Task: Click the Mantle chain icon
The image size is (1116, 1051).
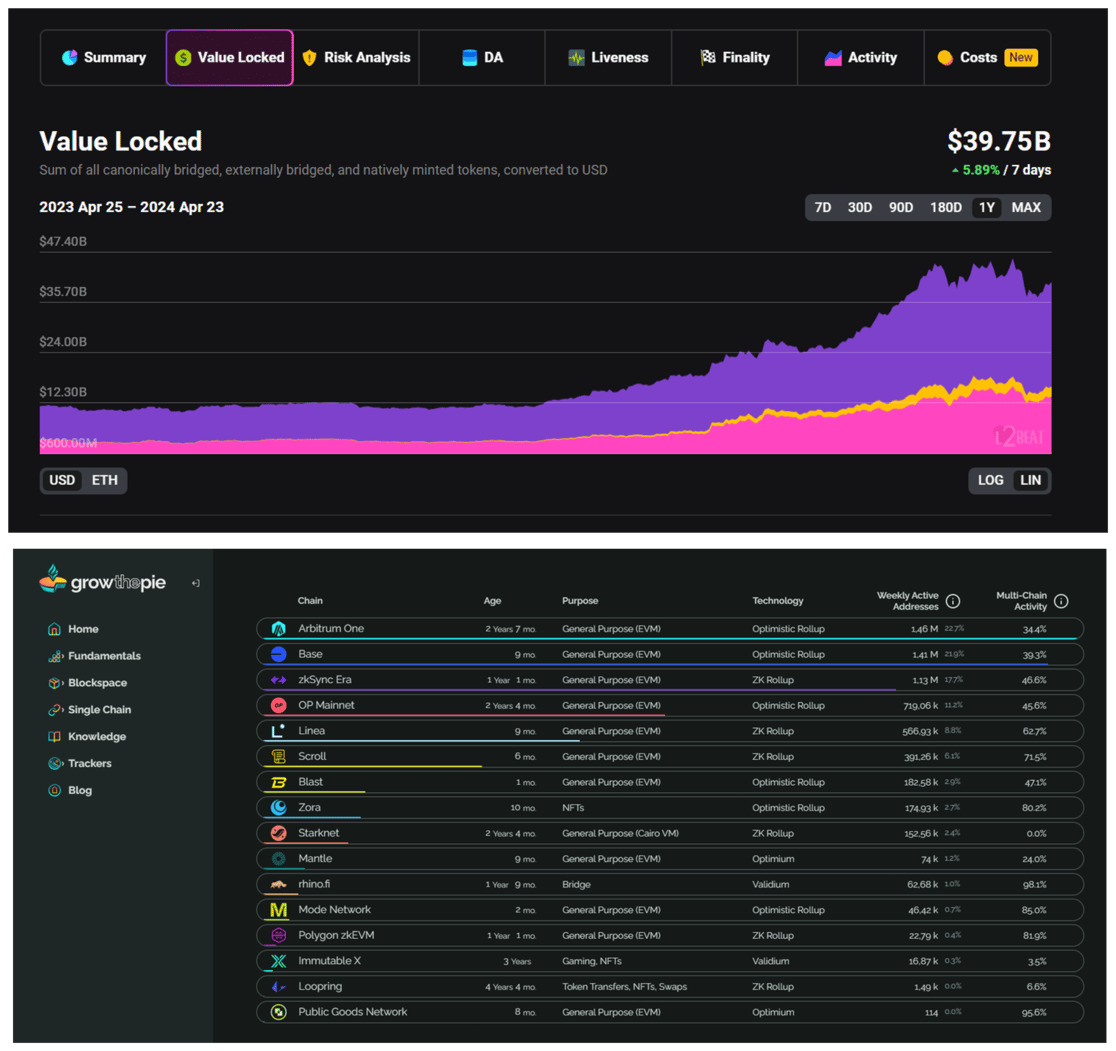Action: coord(279,859)
